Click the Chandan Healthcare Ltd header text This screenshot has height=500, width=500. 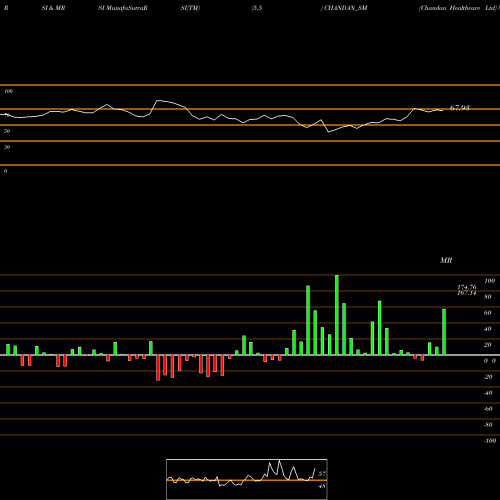coord(458,8)
